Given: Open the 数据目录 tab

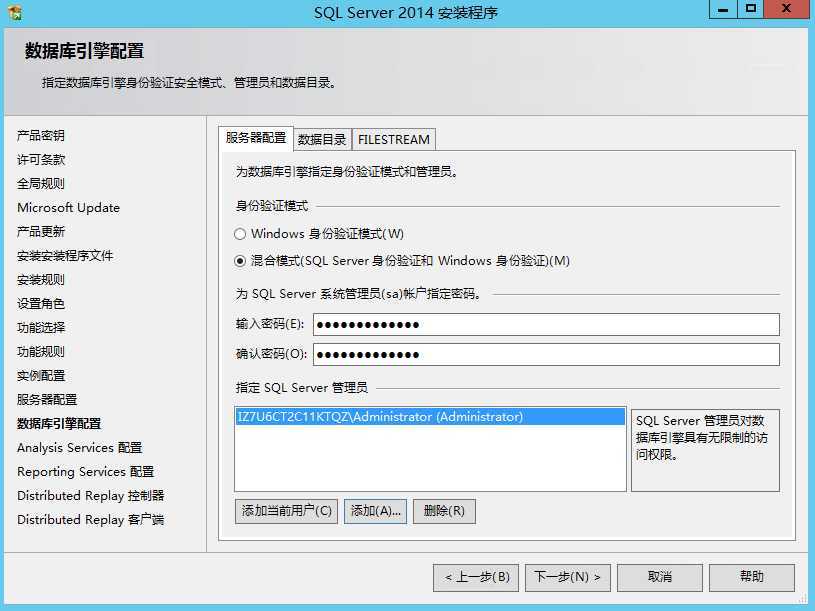Looking at the screenshot, I should pyautogui.click(x=322, y=139).
